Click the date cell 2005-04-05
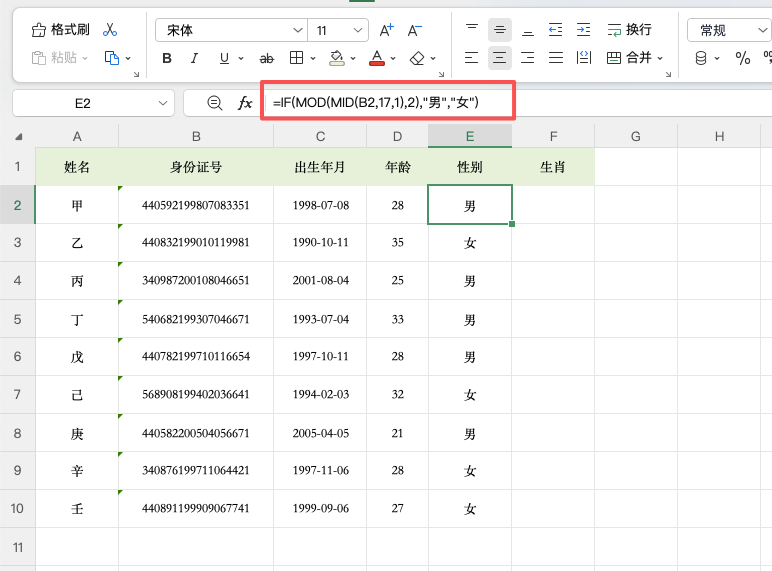Image resolution: width=772 pixels, height=571 pixels. pyautogui.click(x=320, y=433)
